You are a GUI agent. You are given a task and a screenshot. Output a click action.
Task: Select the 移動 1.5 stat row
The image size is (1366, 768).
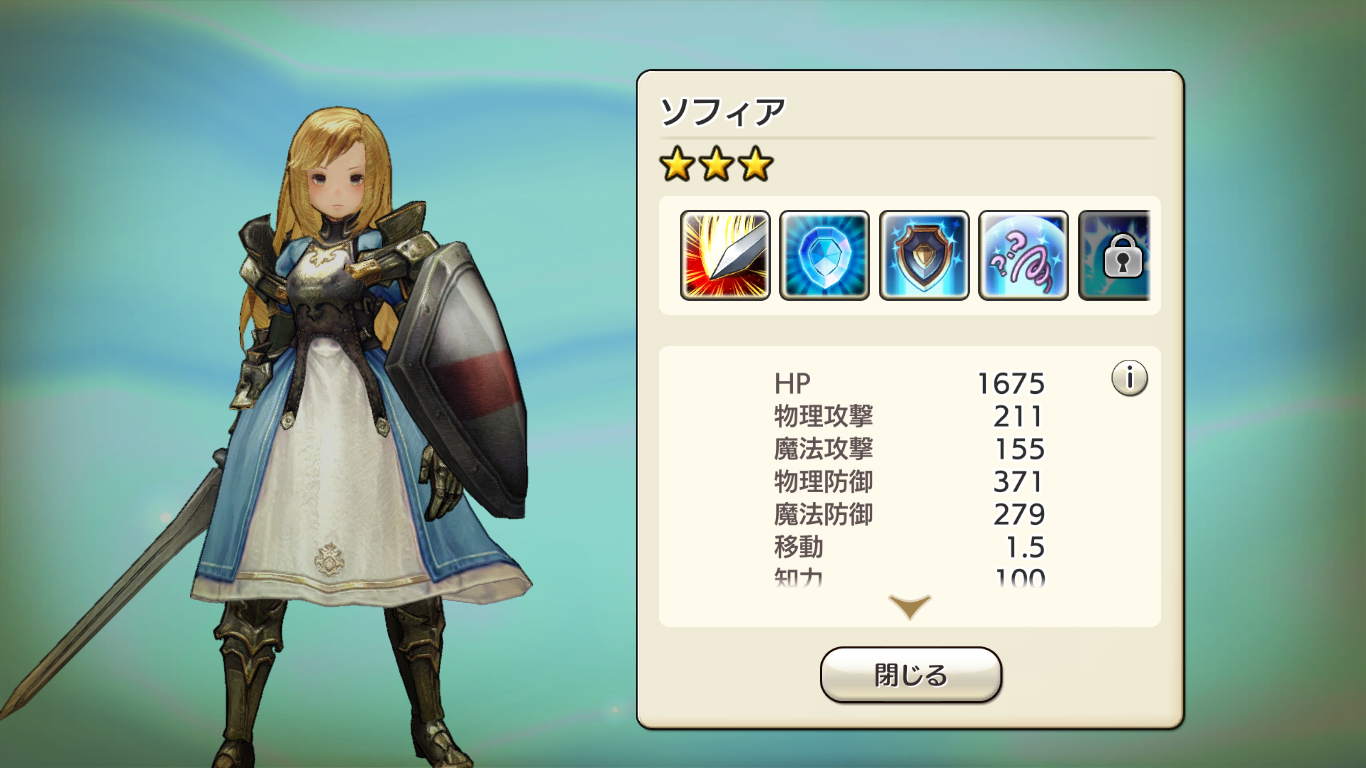(x=909, y=548)
